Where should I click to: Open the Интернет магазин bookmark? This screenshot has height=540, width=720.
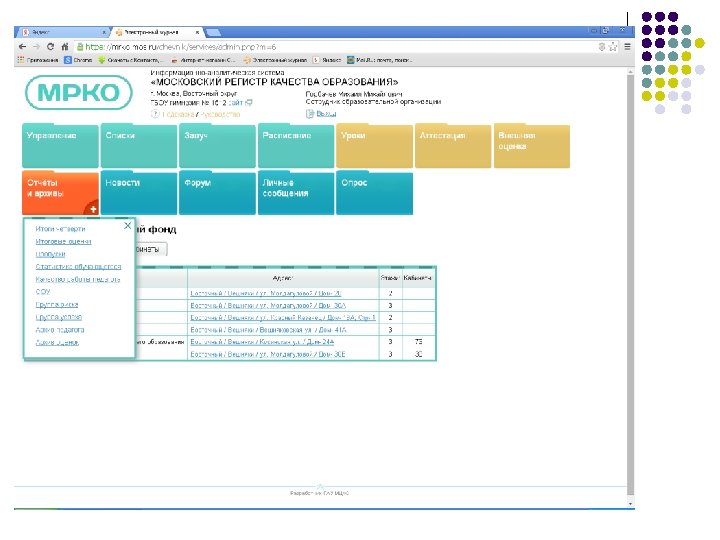203,60
